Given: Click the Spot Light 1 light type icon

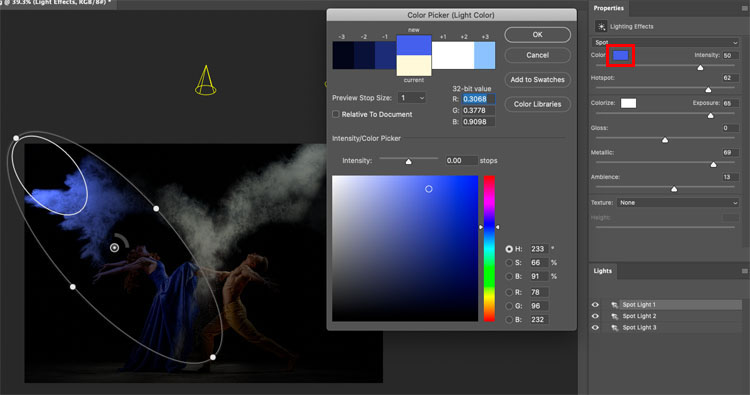Looking at the screenshot, I should coord(614,305).
